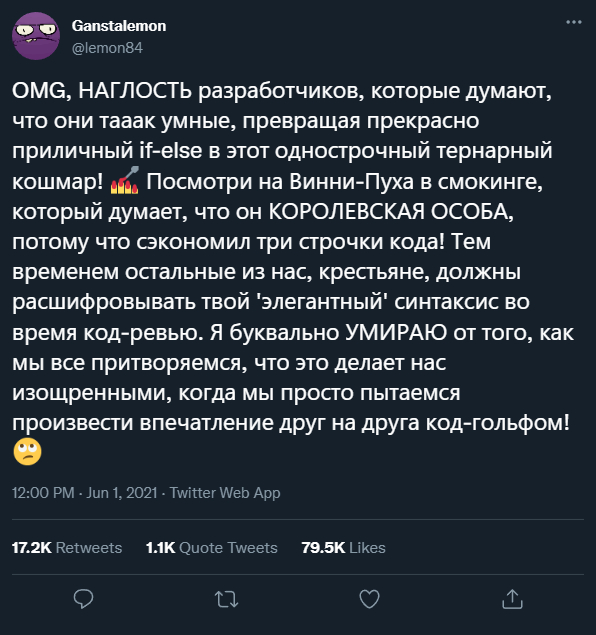The height and width of the screenshot is (635, 596).
Task: Click the phrase КОРОЛЕВСКАЯ ОСОБА in tweet
Action: coord(391,211)
